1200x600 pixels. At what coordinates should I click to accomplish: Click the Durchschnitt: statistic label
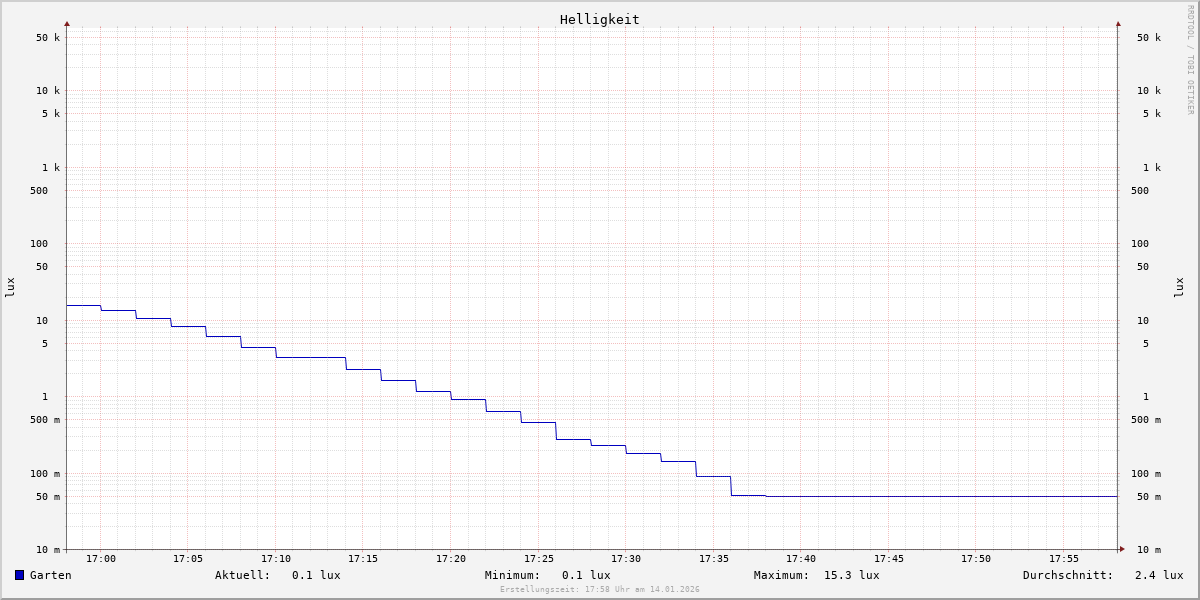coord(1068,575)
